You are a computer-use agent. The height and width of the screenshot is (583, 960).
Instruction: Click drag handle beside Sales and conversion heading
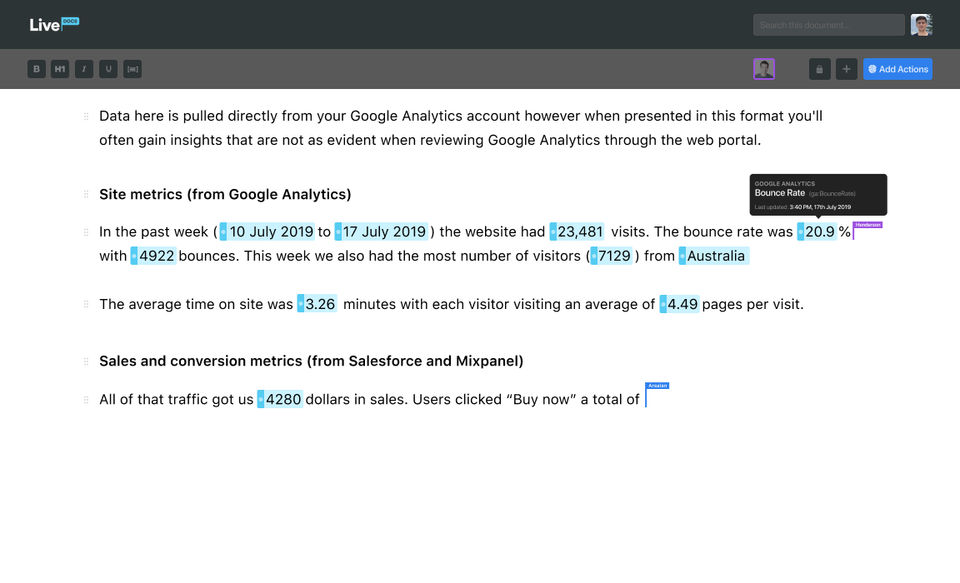[86, 361]
